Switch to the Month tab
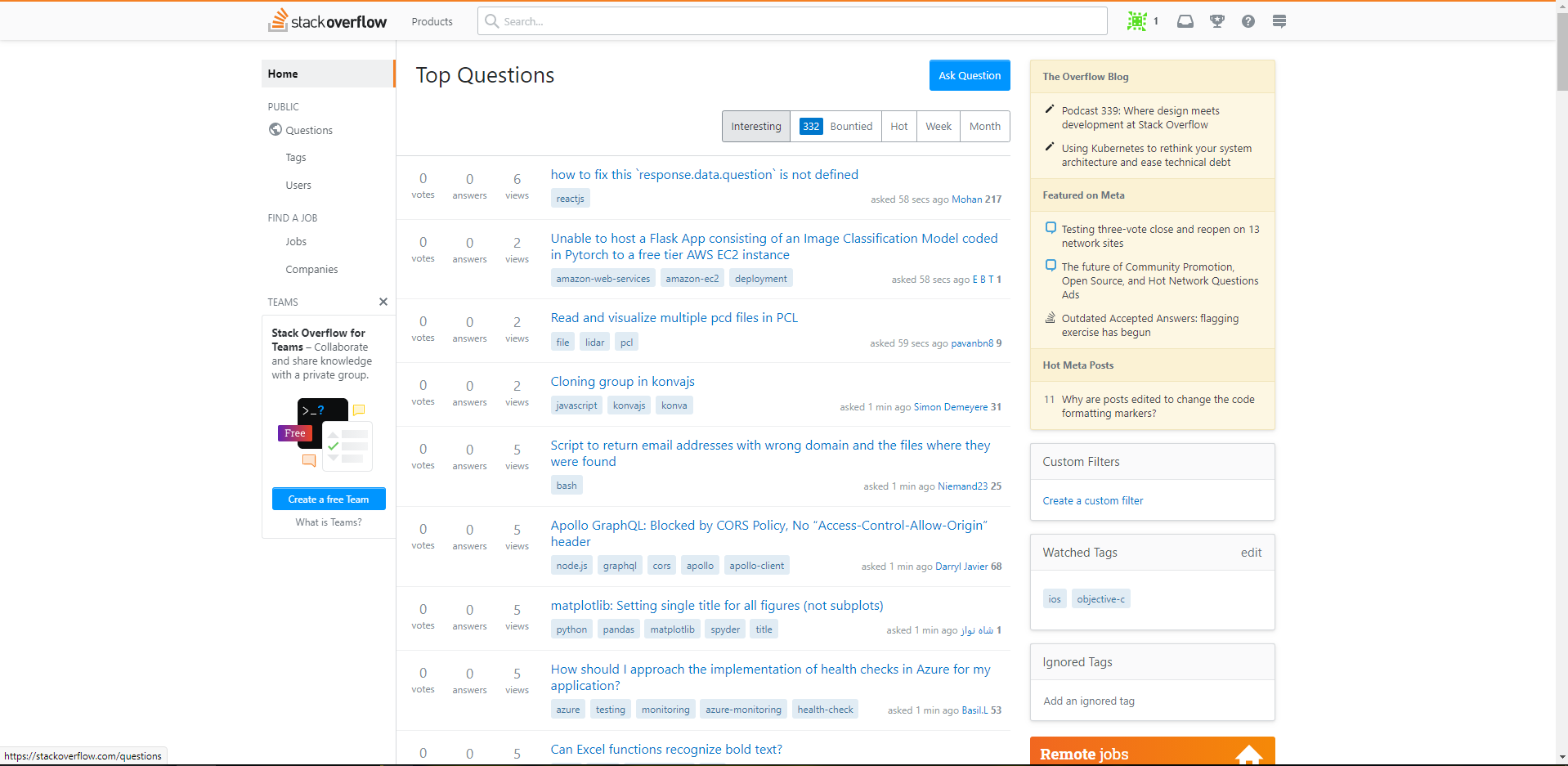This screenshot has height=766, width=1568. click(x=985, y=126)
